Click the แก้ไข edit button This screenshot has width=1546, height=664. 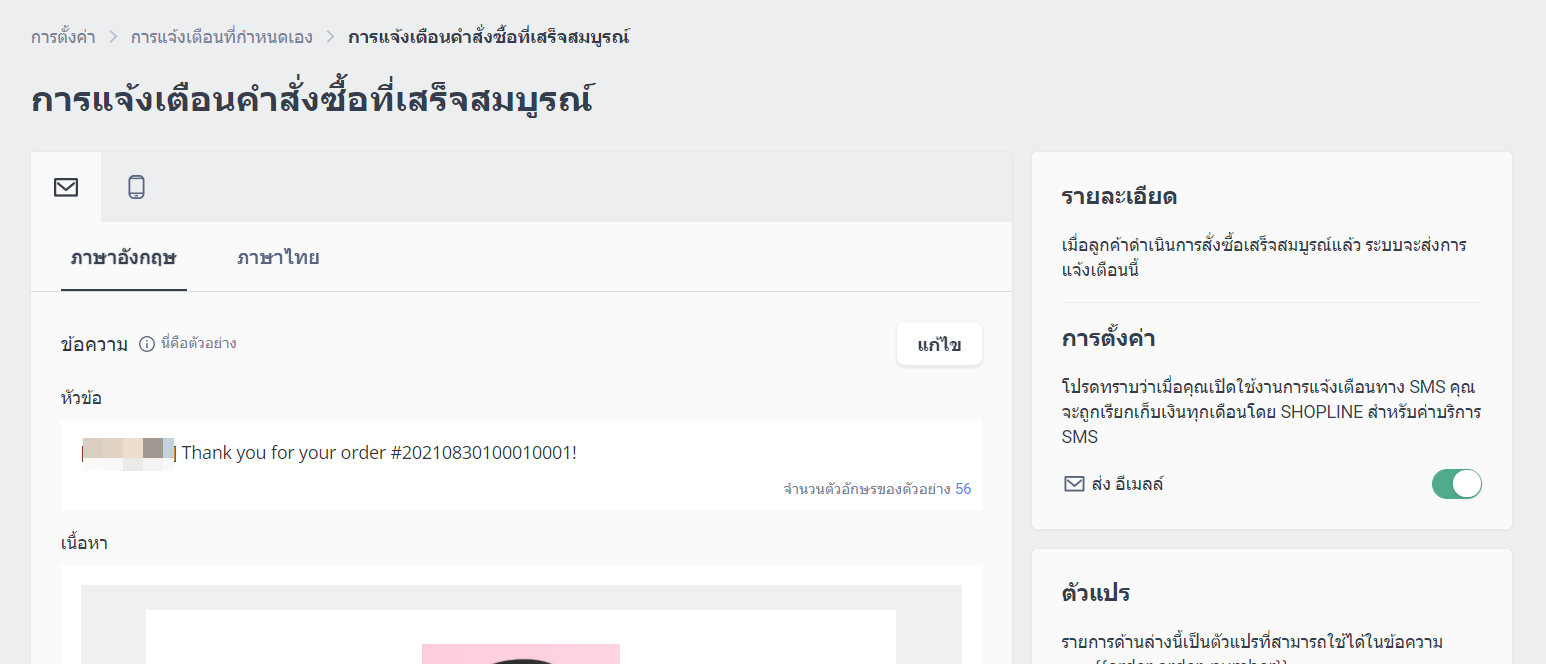(939, 344)
